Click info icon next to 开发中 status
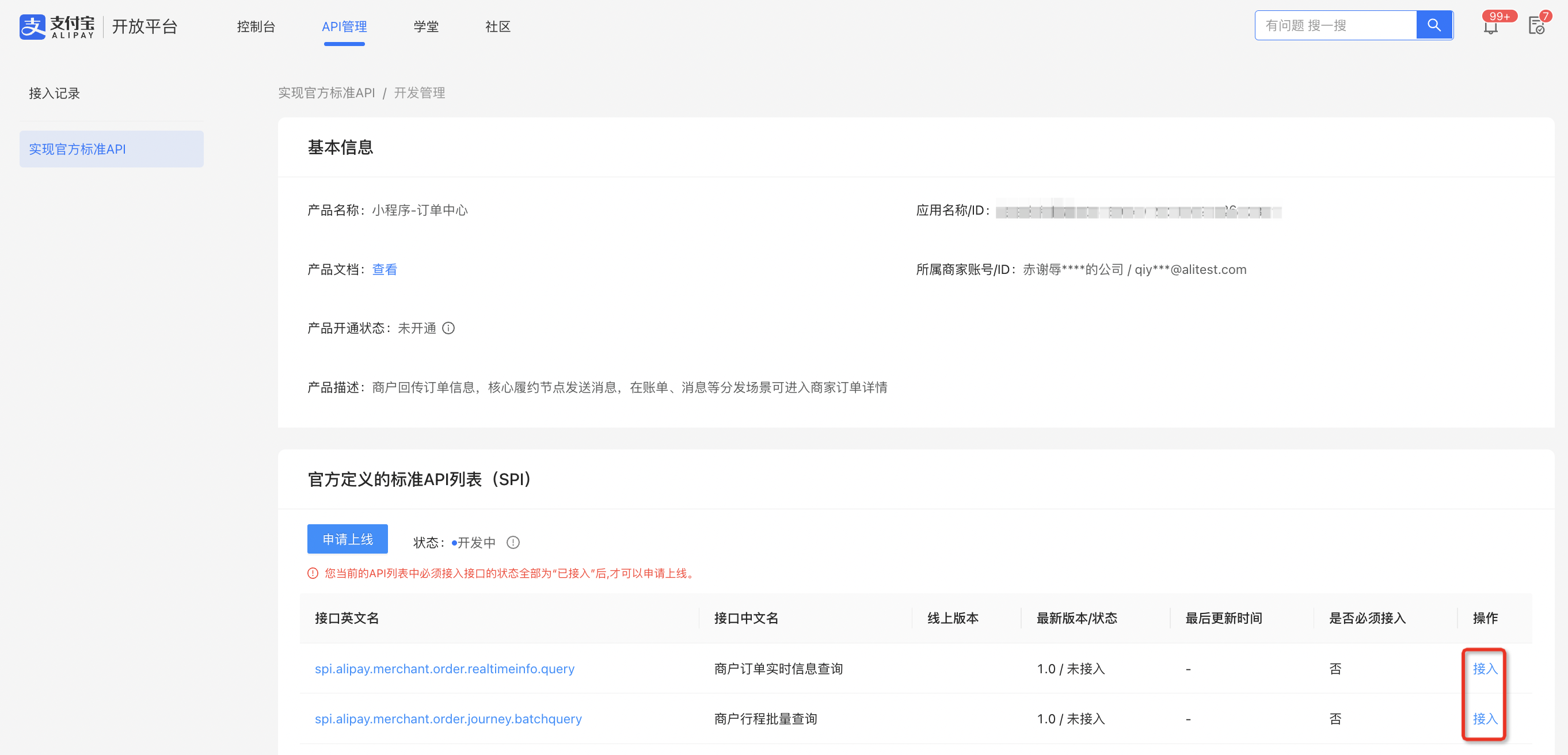Viewport: 1568px width, 755px height. pos(513,543)
